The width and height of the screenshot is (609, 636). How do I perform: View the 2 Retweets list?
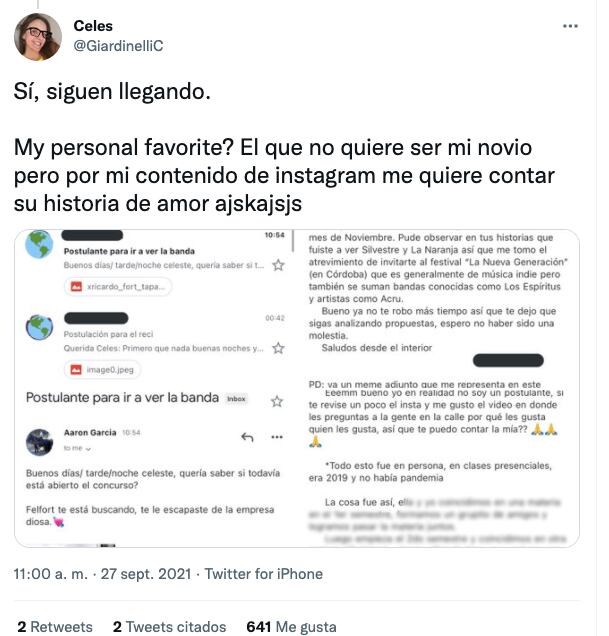[55, 627]
